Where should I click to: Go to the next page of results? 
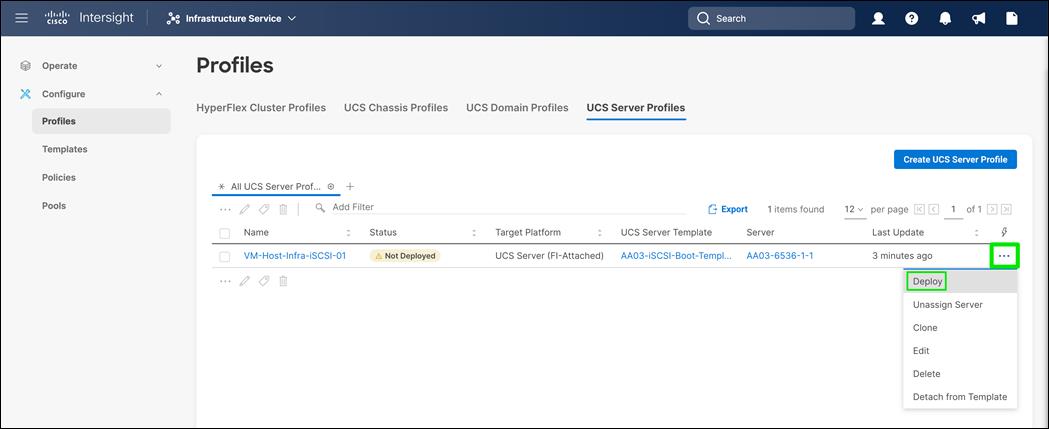(x=992, y=209)
